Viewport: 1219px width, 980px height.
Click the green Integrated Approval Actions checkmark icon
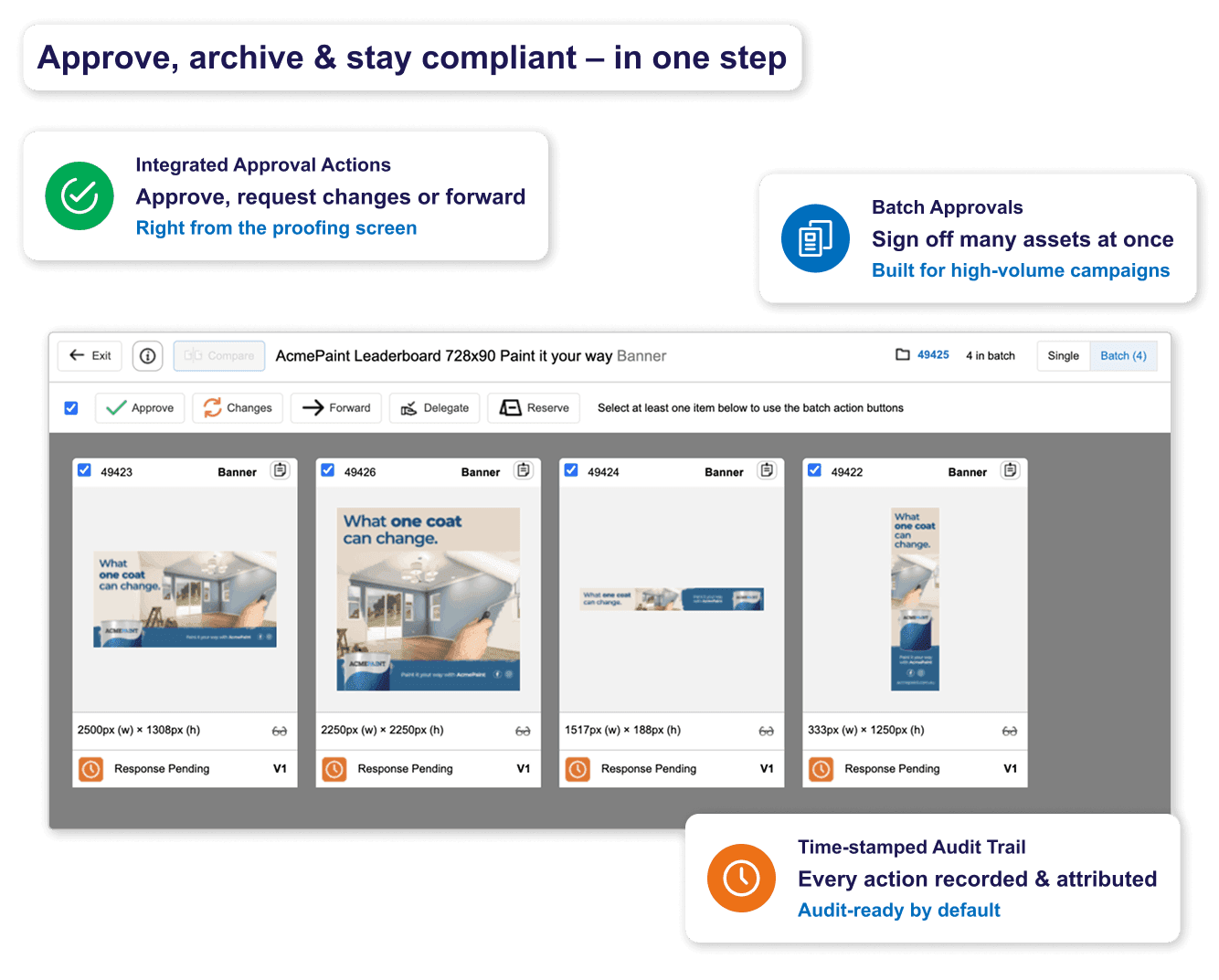coord(79,195)
